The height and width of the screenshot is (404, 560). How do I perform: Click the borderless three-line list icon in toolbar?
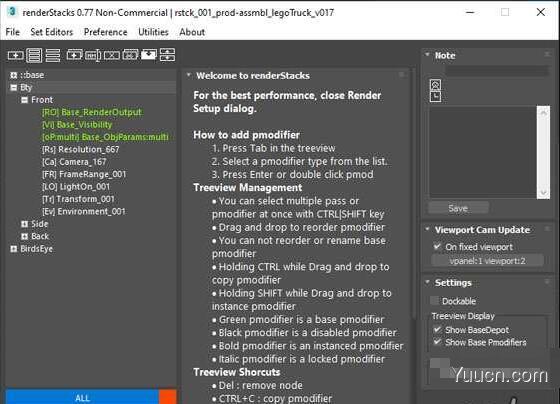coord(53,55)
